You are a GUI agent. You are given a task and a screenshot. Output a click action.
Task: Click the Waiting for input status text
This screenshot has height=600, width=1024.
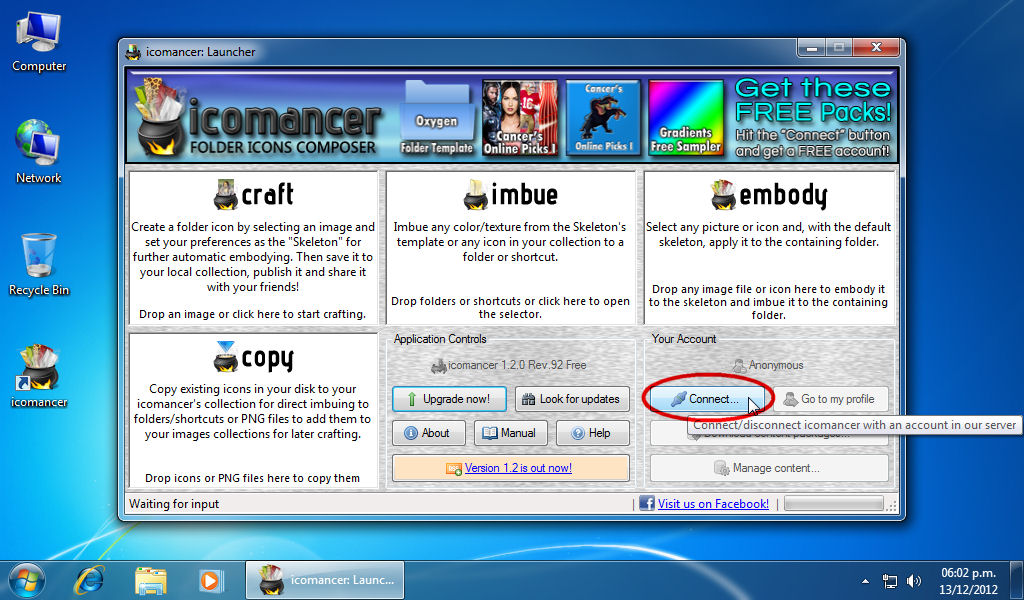pyautogui.click(x=174, y=503)
